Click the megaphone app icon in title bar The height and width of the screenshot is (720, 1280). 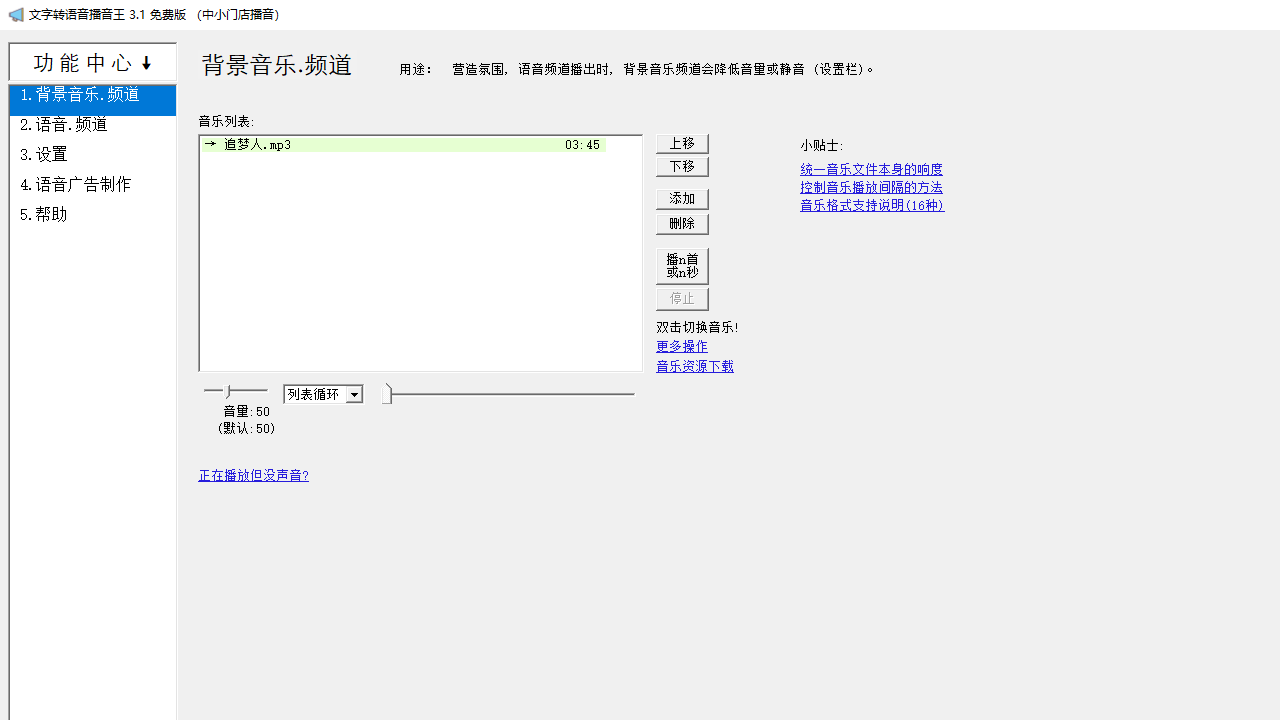click(16, 15)
